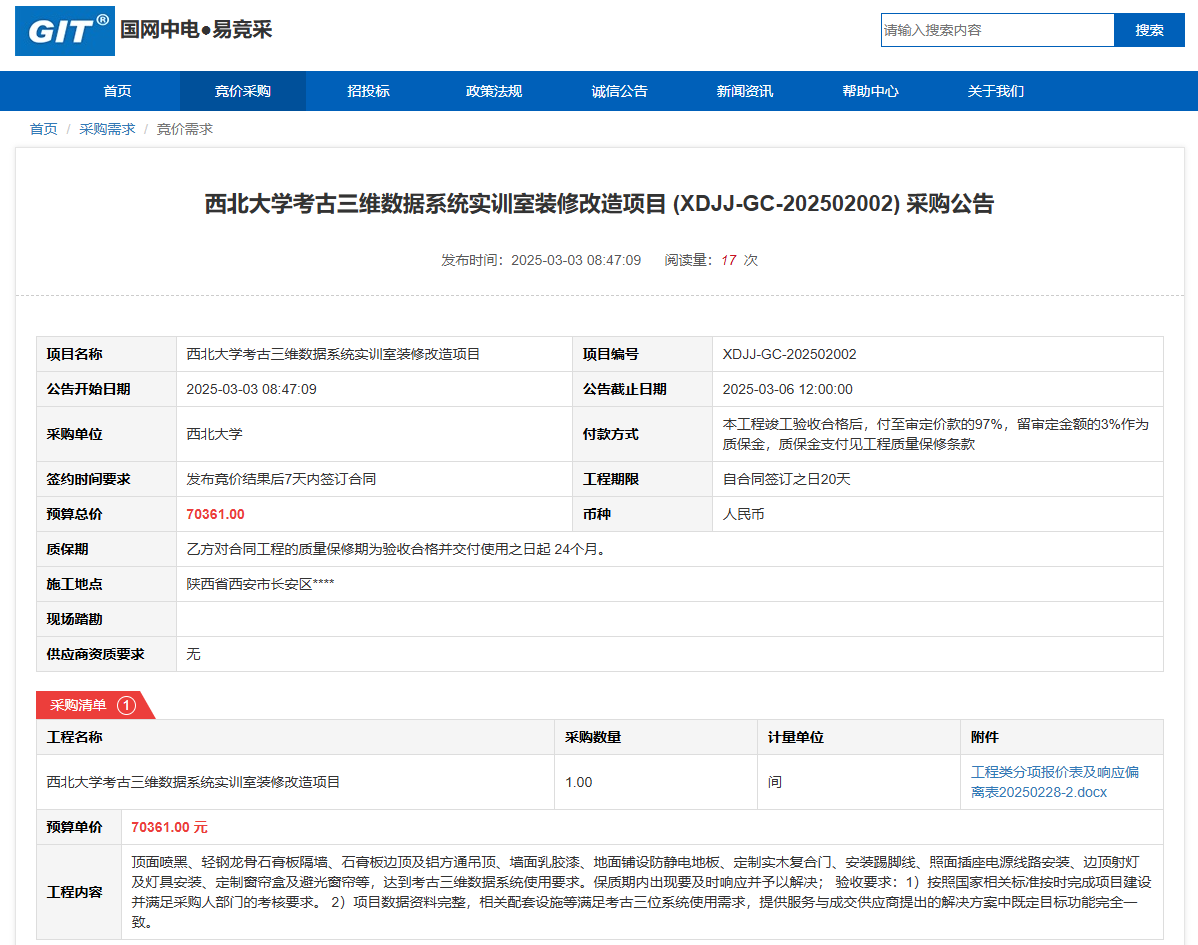The width and height of the screenshot is (1198, 945).
Task: Click the 国网中电•易竞采 site title
Action: [x=196, y=30]
